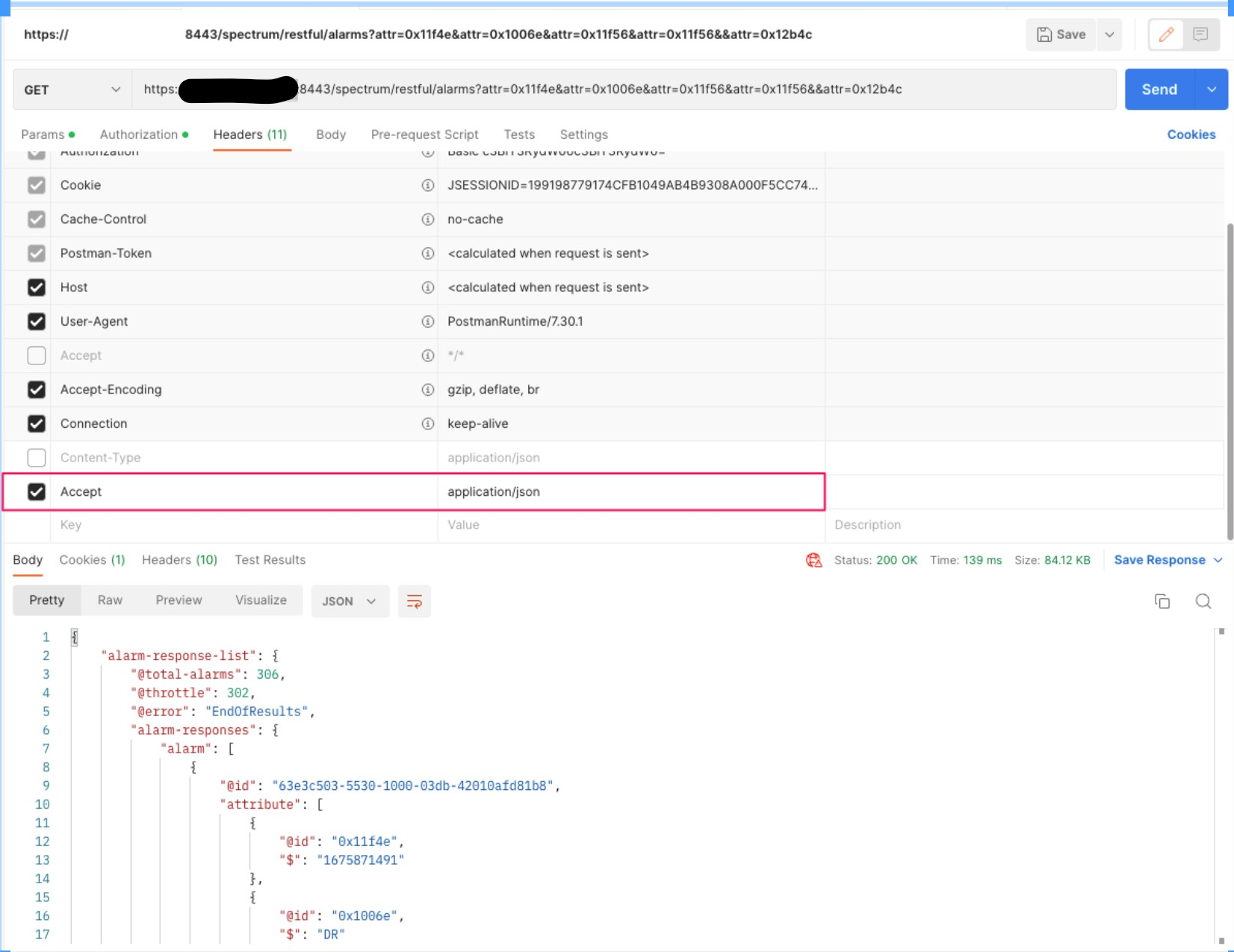Copy response body using the copy icon
Screen dimensions: 1234x952
click(1162, 601)
